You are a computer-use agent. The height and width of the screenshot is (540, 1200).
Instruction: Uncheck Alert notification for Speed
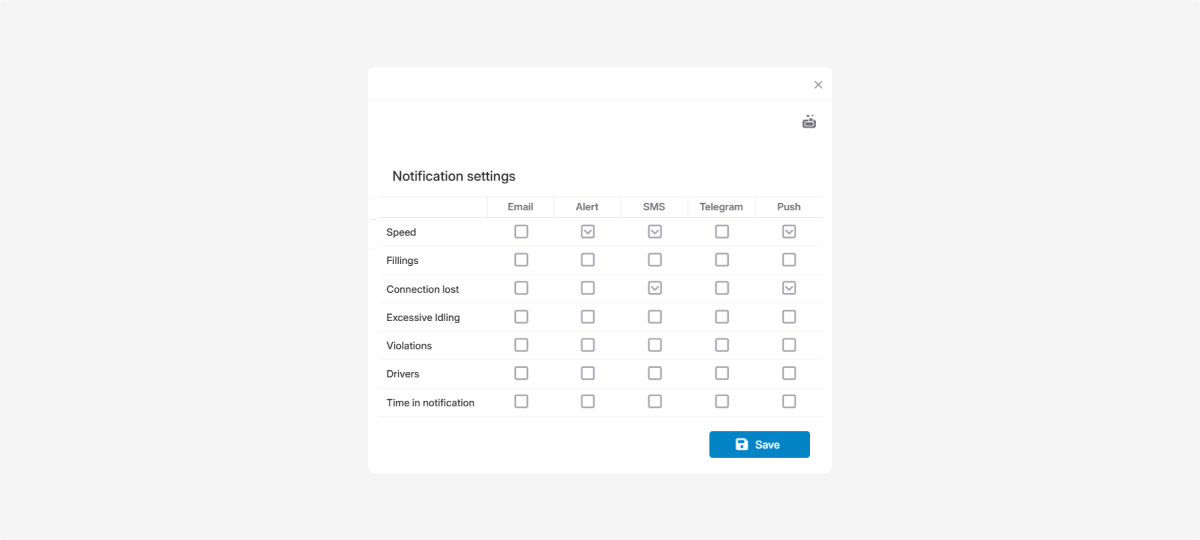pos(588,232)
